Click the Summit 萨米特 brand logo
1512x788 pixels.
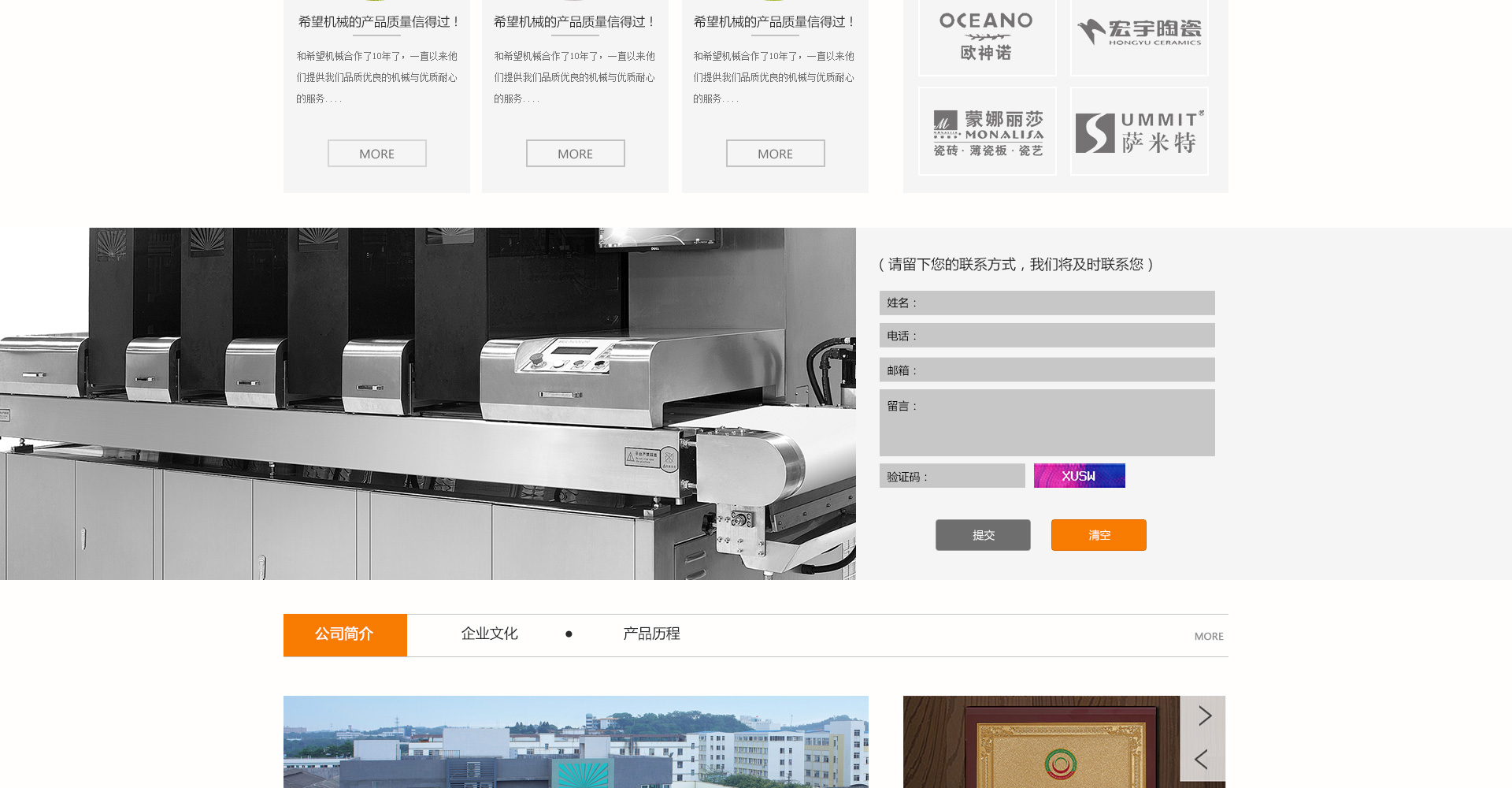point(1139,132)
